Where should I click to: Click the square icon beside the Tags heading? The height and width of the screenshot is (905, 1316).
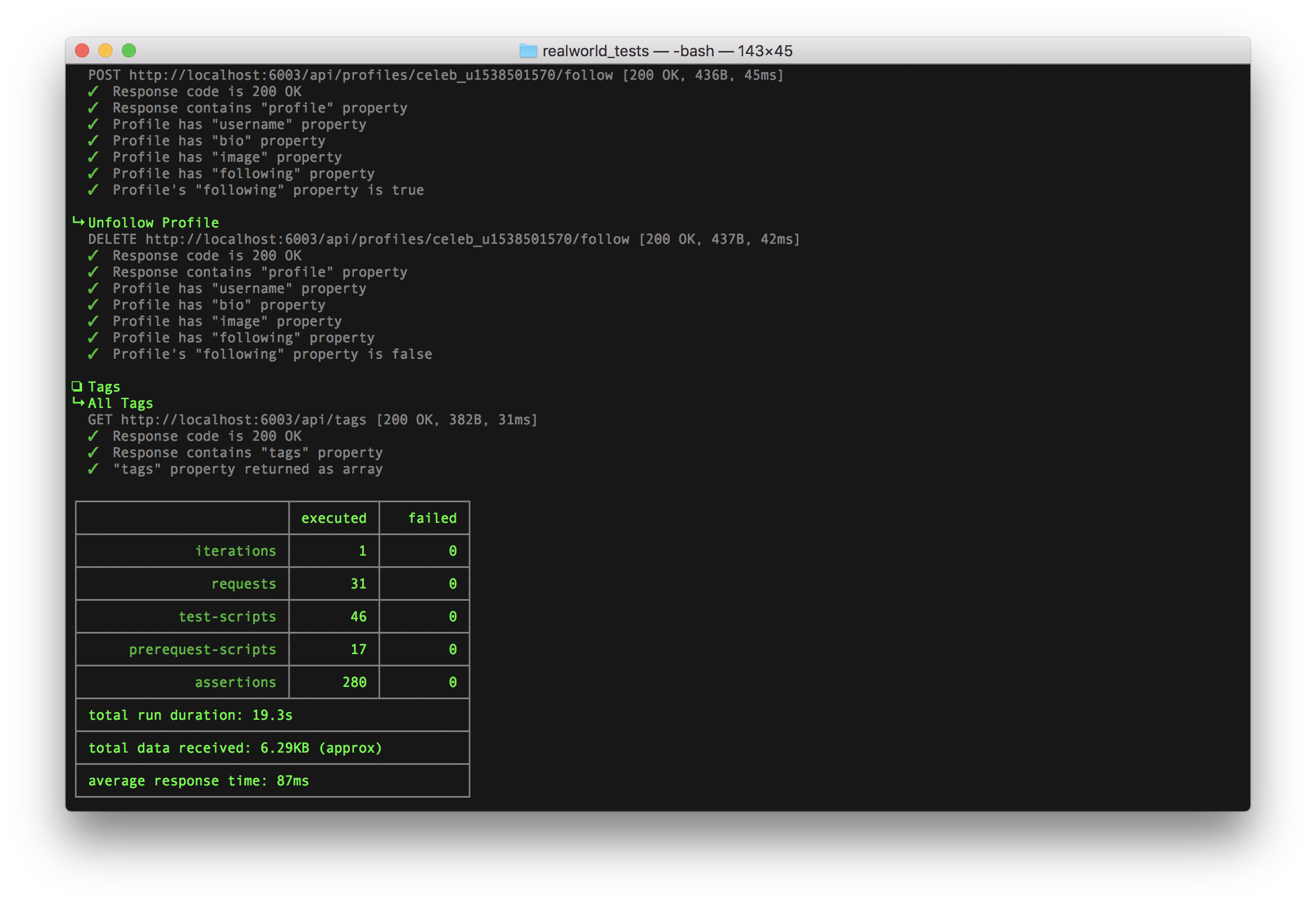click(77, 386)
